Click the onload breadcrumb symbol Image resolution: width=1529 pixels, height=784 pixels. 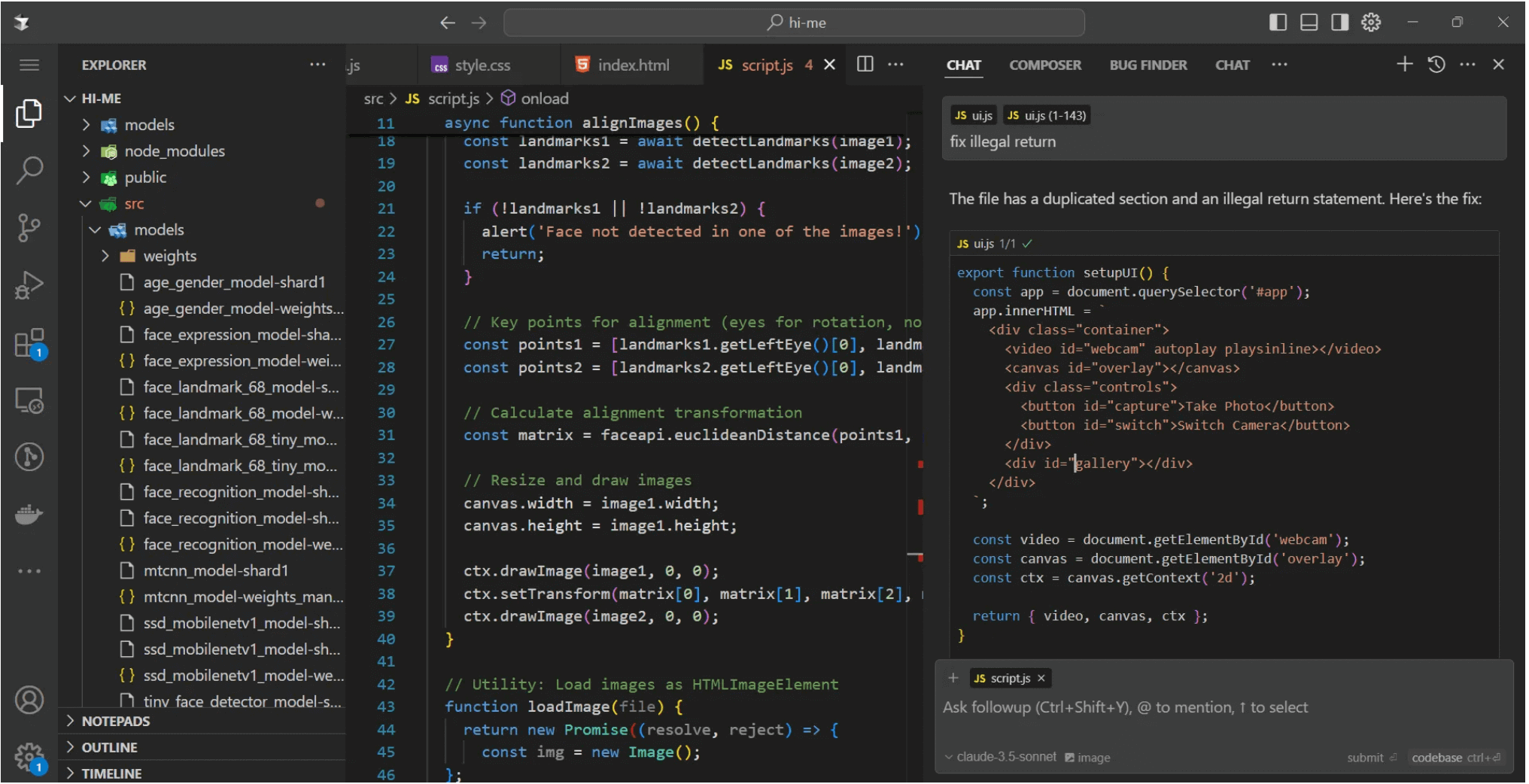(x=534, y=99)
